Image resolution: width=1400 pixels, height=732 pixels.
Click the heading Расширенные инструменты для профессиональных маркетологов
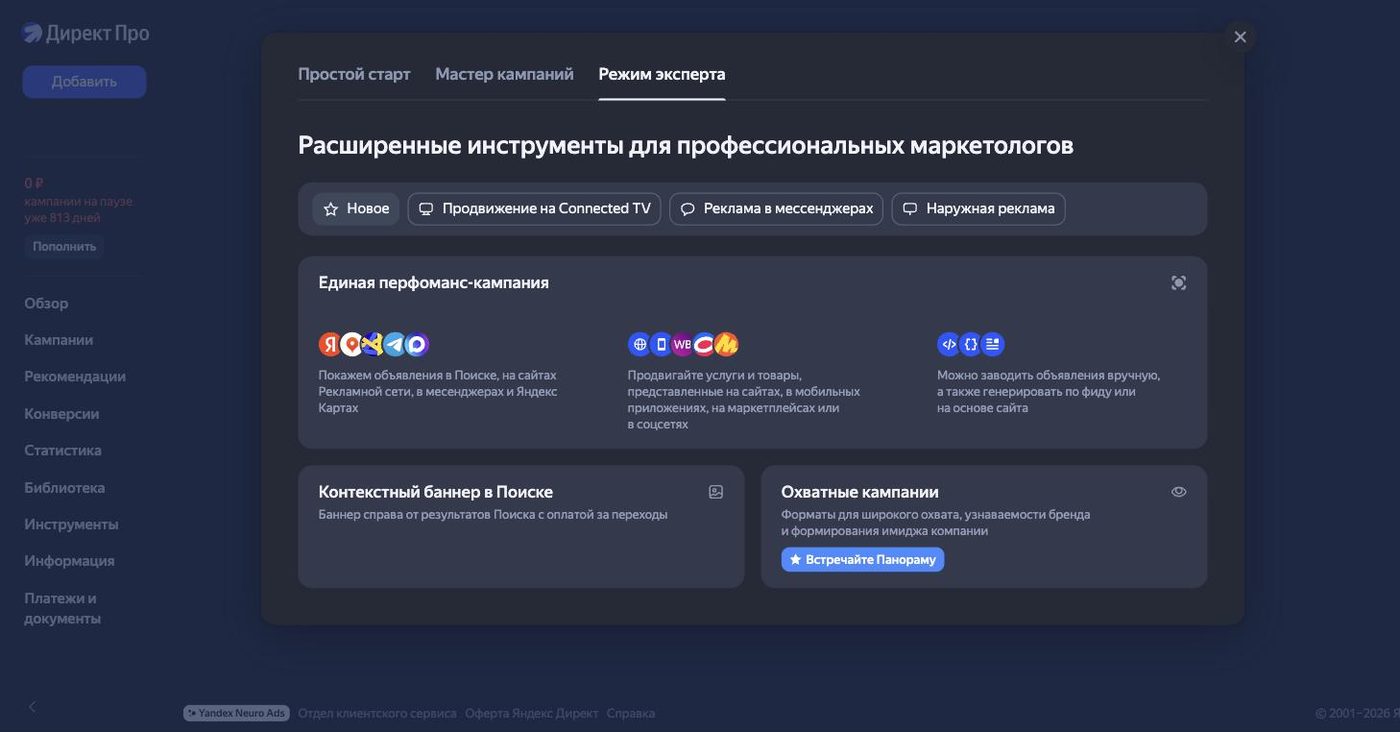686,145
